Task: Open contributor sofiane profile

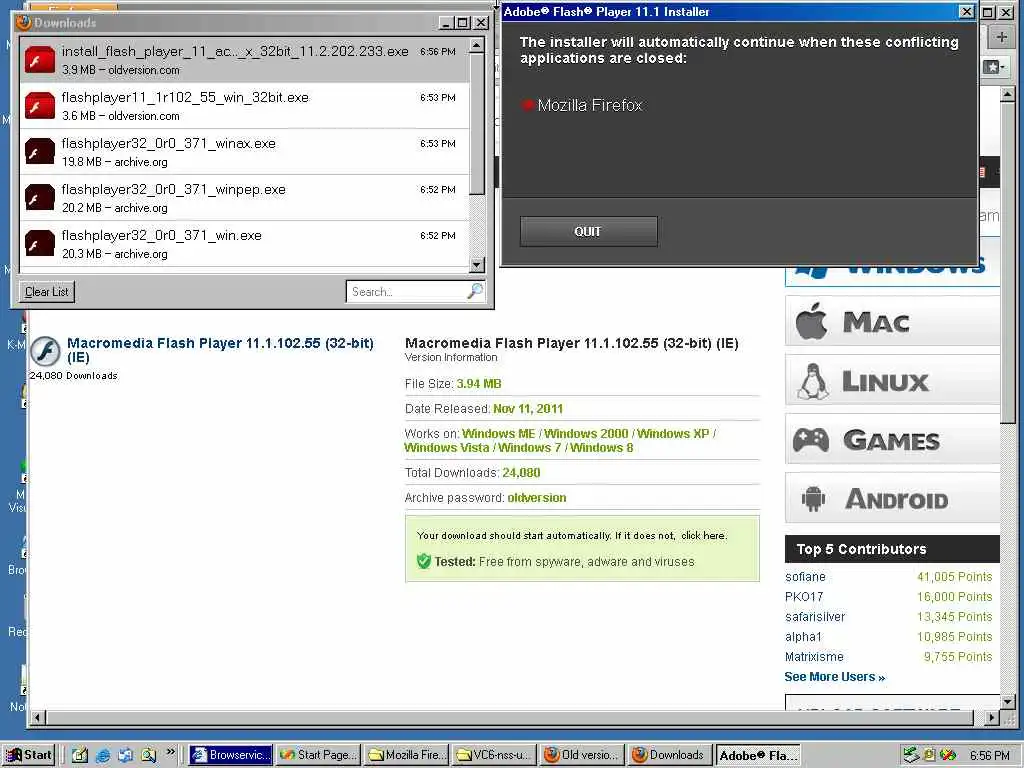Action: [x=805, y=577]
